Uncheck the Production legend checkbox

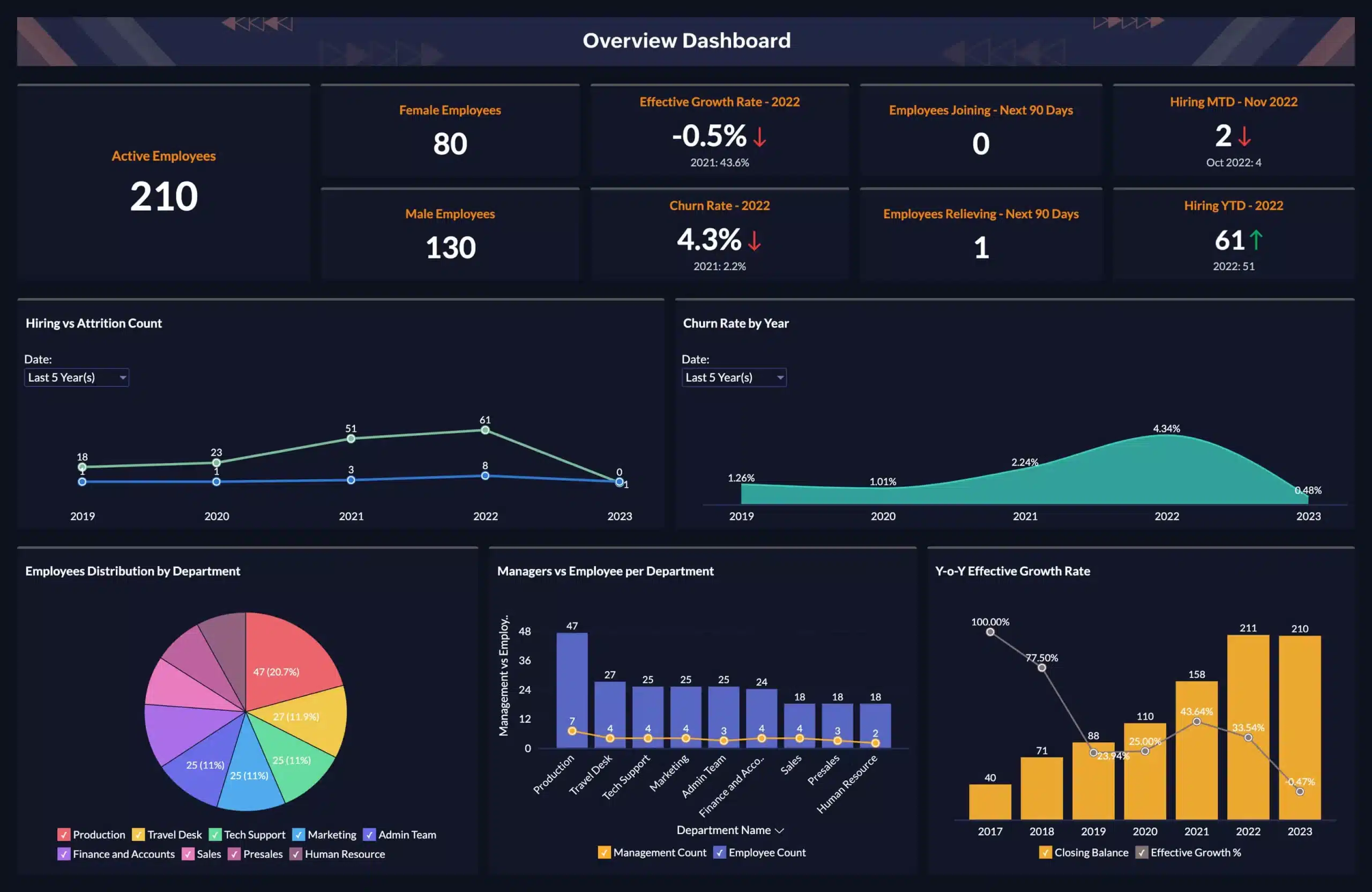coord(63,834)
